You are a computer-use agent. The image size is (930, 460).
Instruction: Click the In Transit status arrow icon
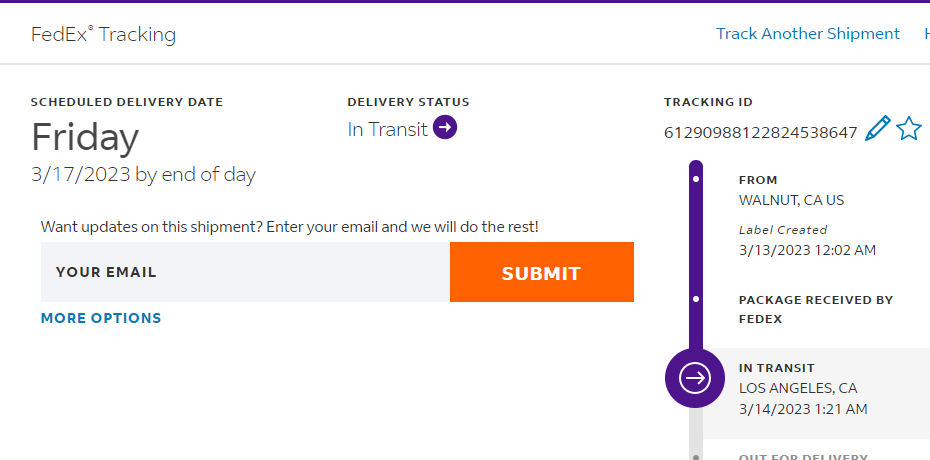[x=445, y=128]
